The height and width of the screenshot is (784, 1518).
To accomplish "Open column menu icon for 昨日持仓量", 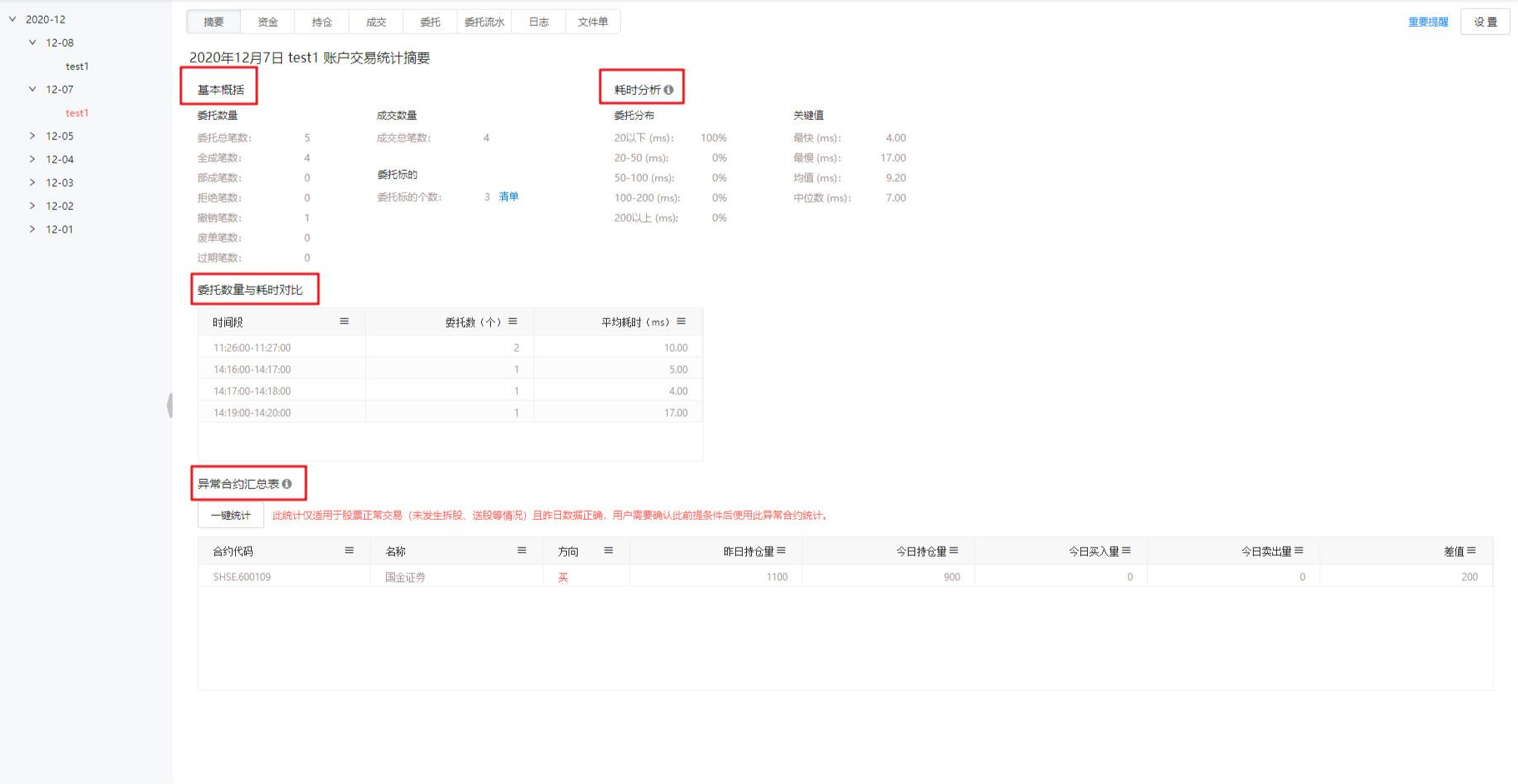I will pyautogui.click(x=781, y=551).
